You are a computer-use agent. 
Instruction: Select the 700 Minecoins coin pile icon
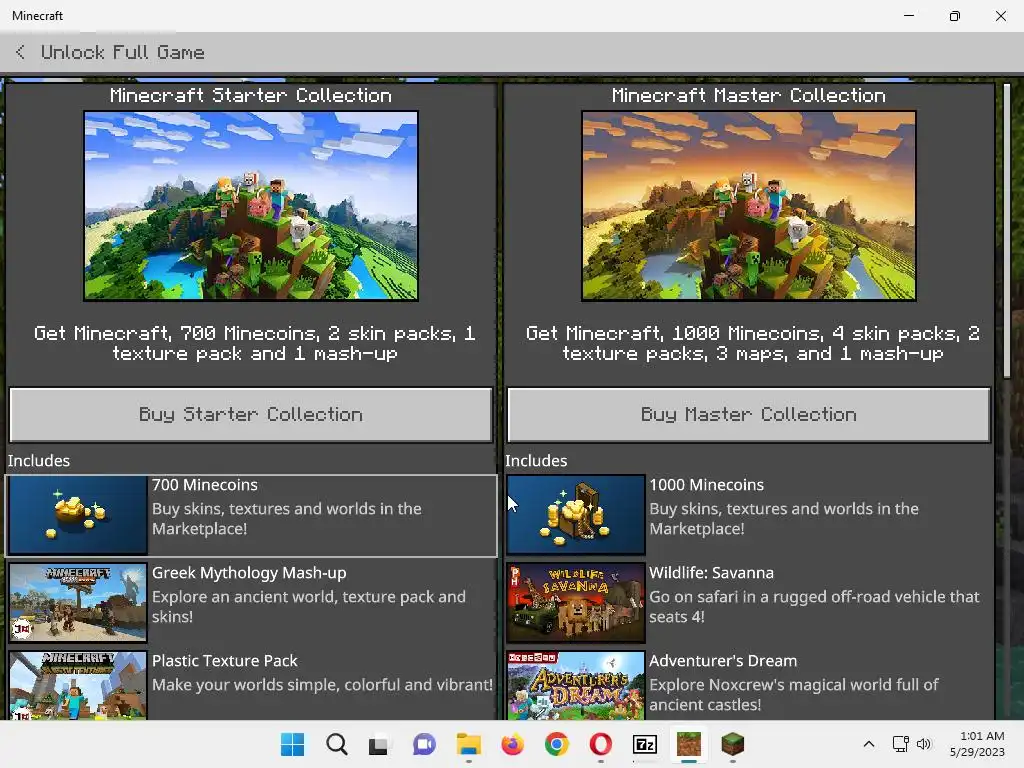click(78, 515)
